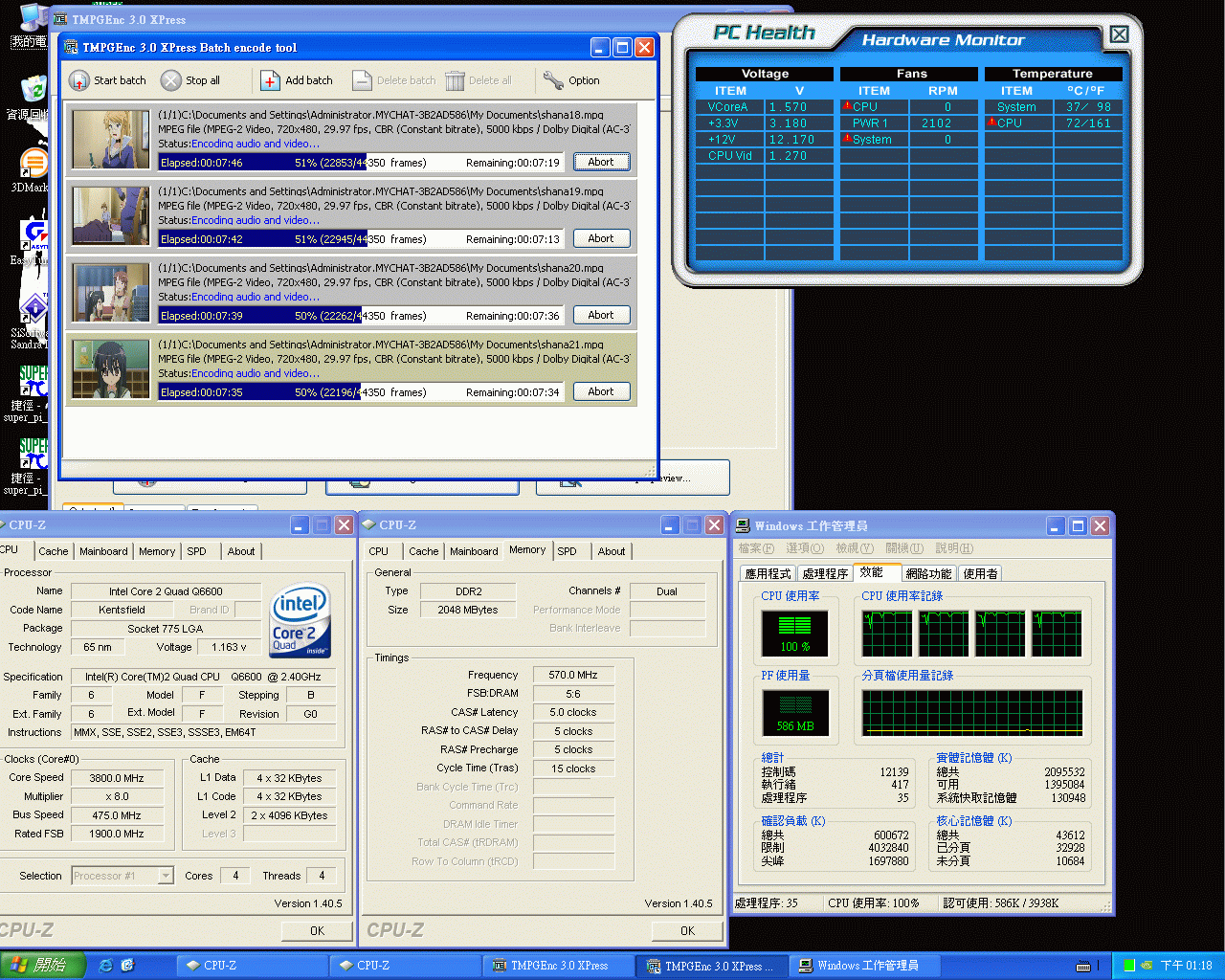Viewport: 1225px width, 980px height.
Task: Select the shana19.mpg video thumbnail
Action: 111,216
